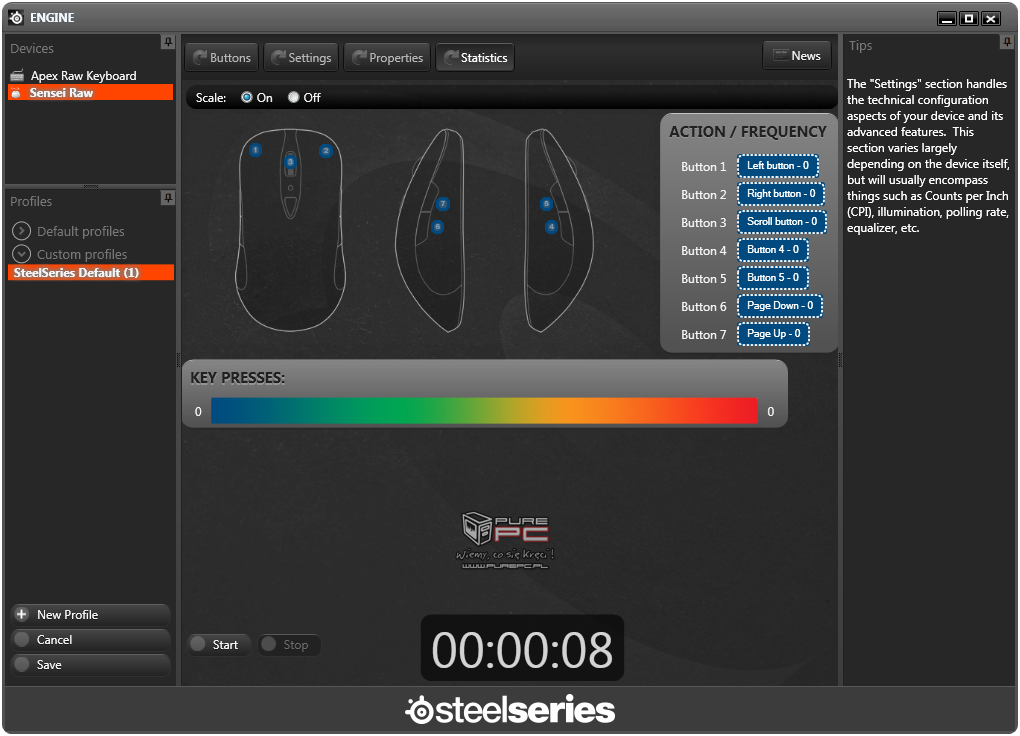
Task: Click side button marker 5 on the mouse
Action: [x=546, y=204]
